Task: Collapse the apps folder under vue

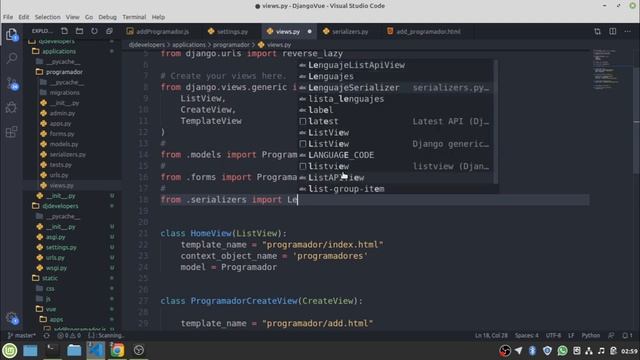Action: click(x=56, y=320)
